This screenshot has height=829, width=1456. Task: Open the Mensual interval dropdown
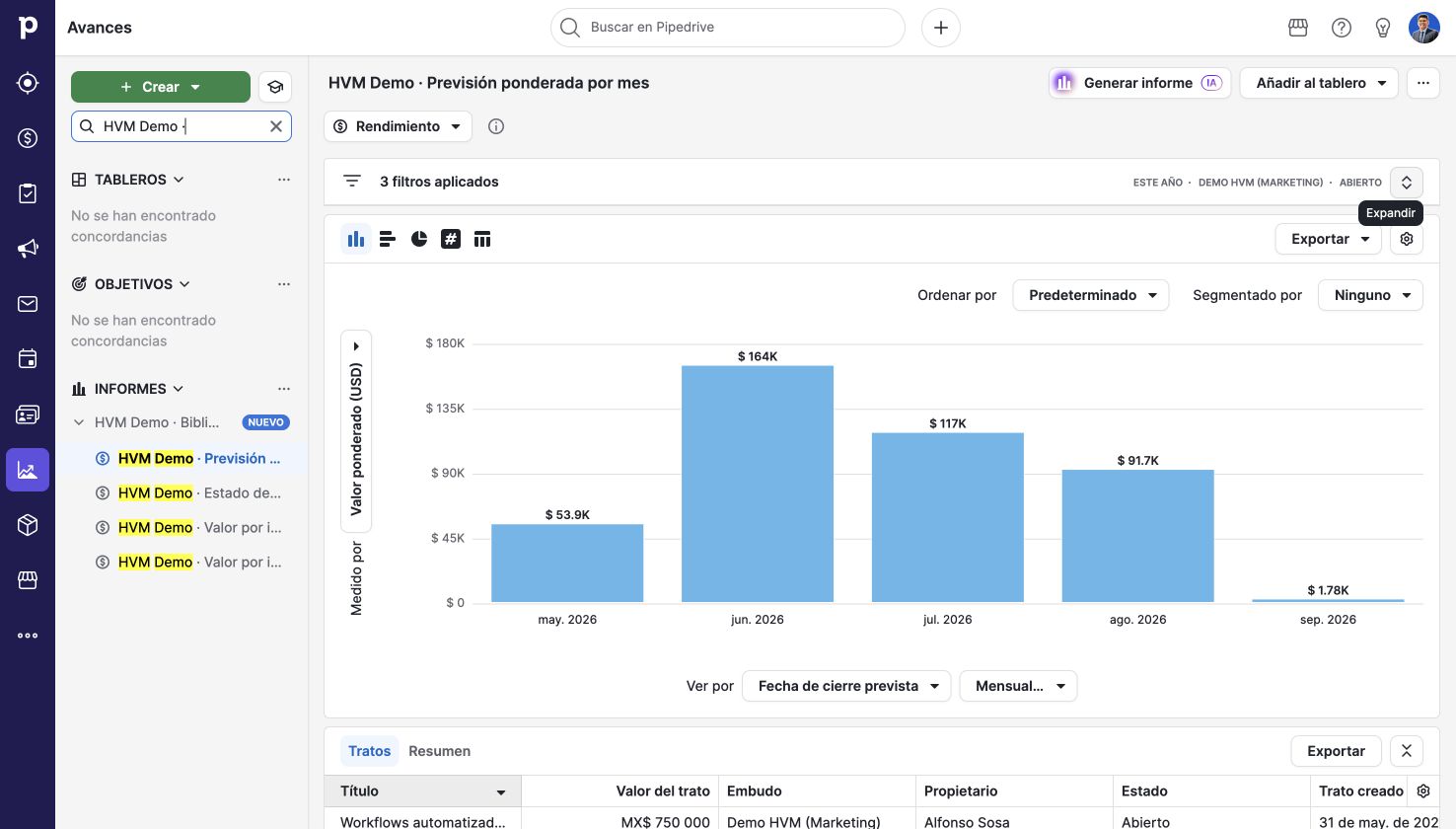[x=1018, y=686]
